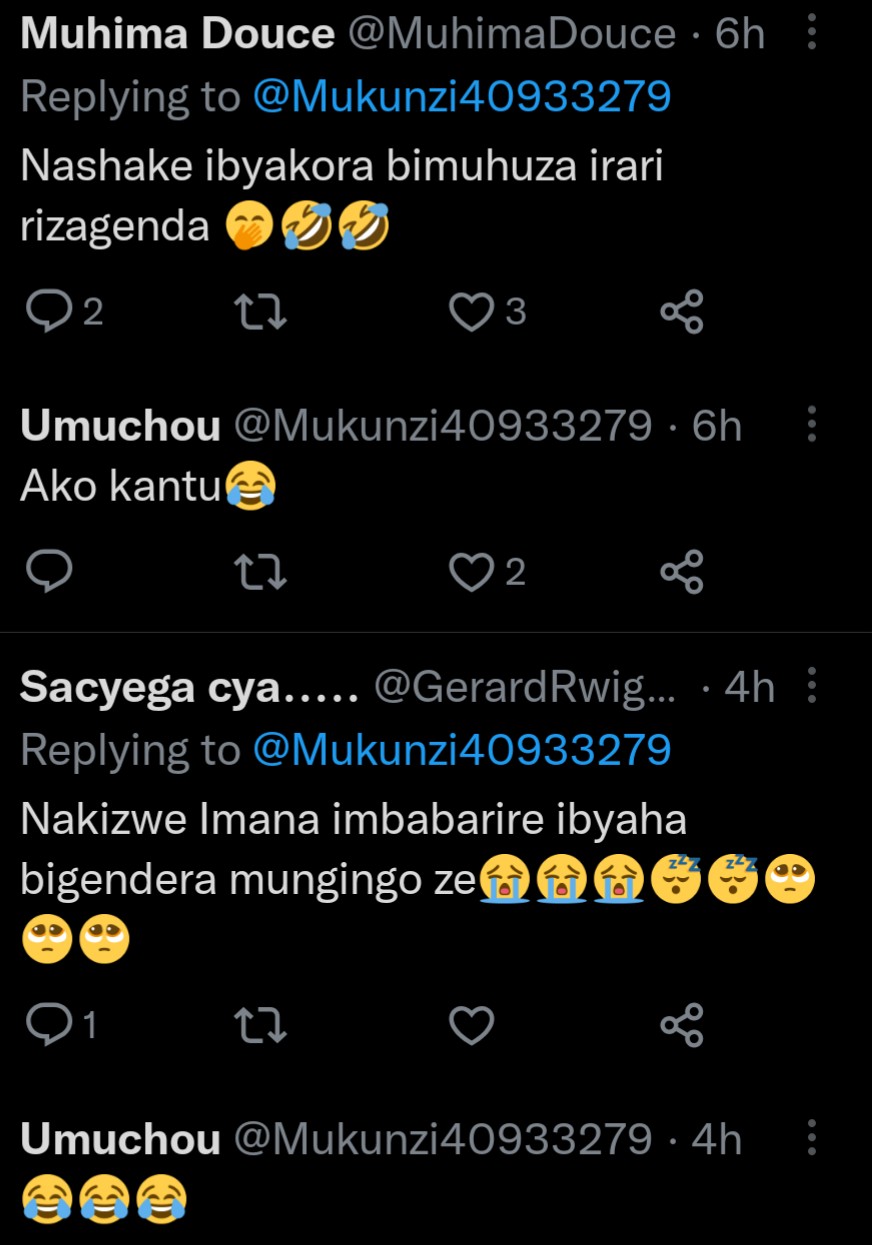Open Muhima Douce's profile name

click(x=177, y=35)
